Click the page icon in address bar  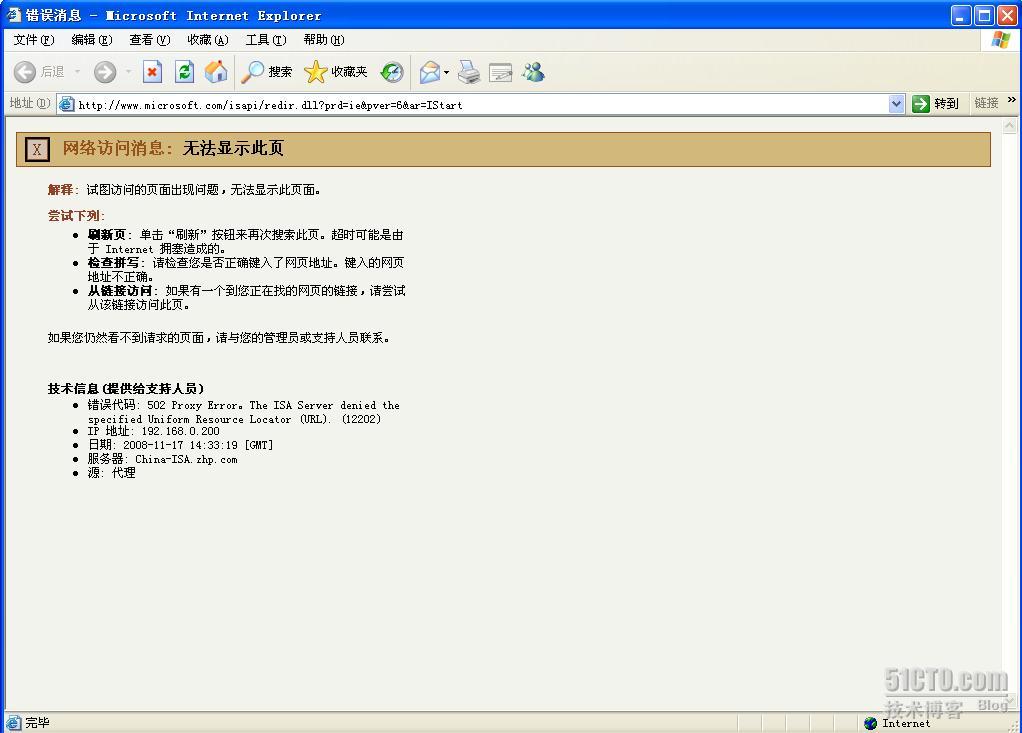[66, 104]
